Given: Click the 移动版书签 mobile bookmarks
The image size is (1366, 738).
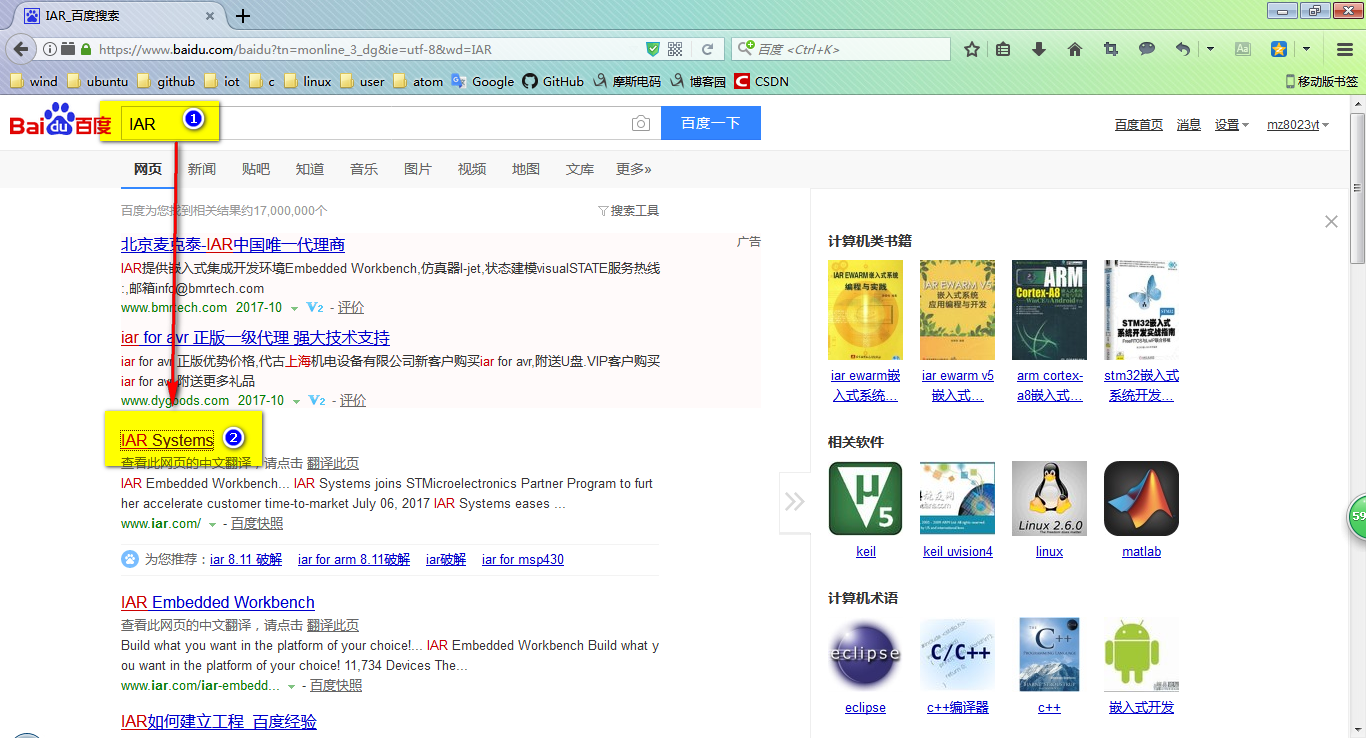Looking at the screenshot, I should 1321,81.
